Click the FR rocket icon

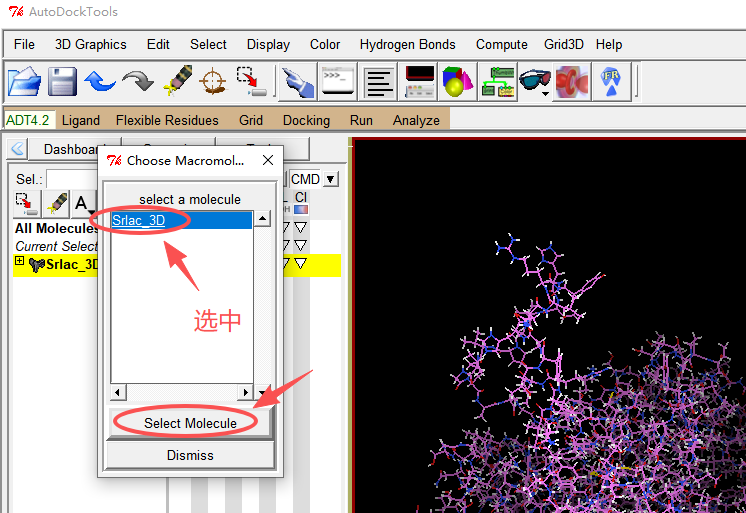611,81
